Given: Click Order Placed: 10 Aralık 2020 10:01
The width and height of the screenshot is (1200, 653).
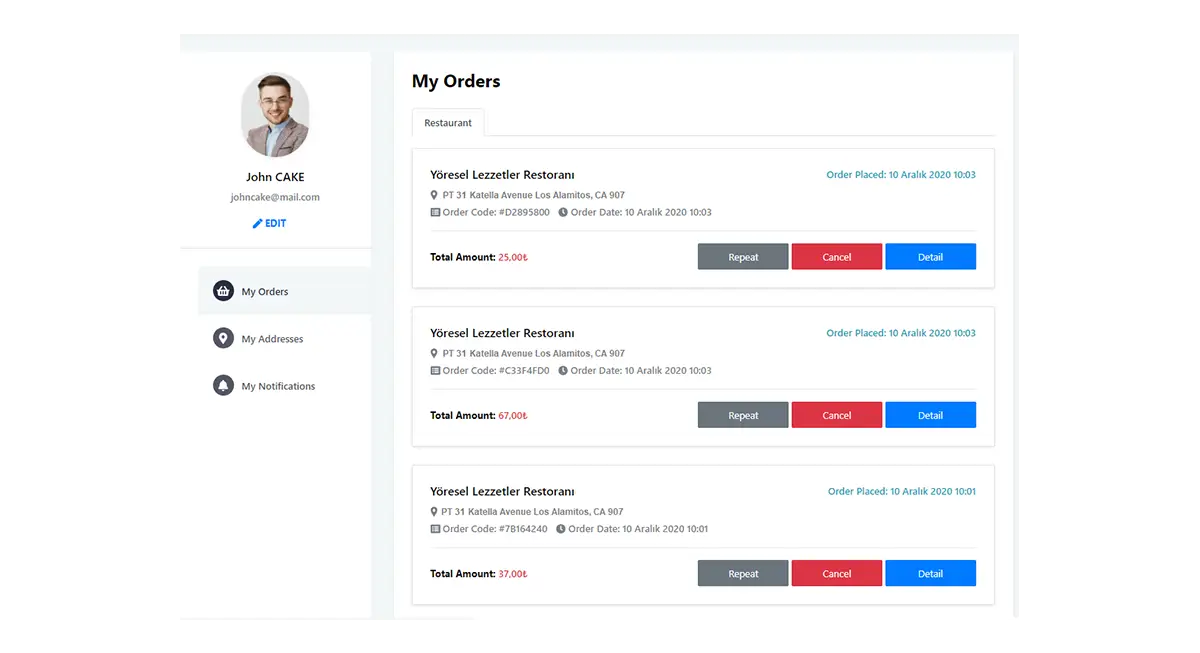Looking at the screenshot, I should [x=902, y=491].
